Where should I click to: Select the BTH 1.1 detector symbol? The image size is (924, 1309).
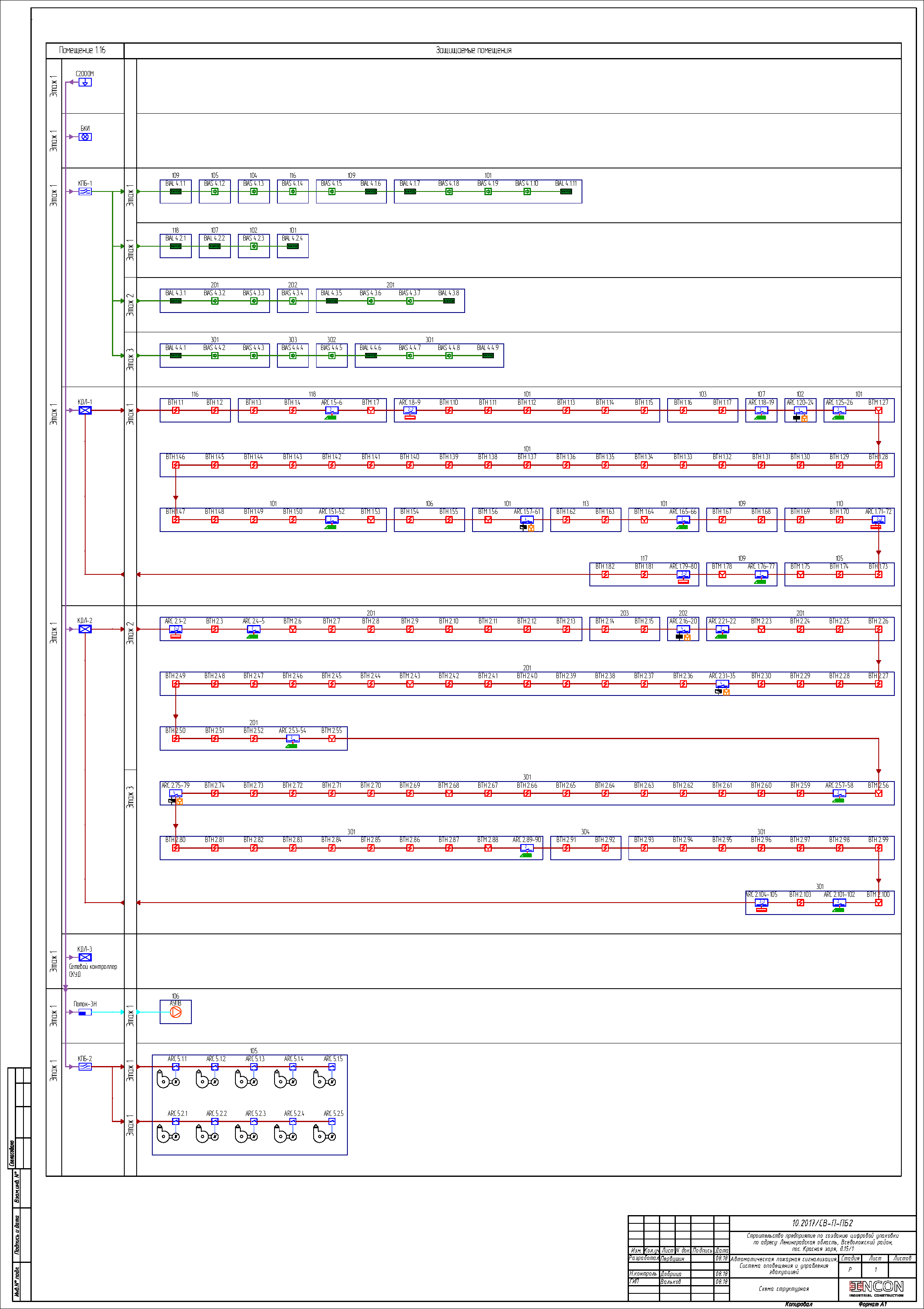(x=176, y=411)
